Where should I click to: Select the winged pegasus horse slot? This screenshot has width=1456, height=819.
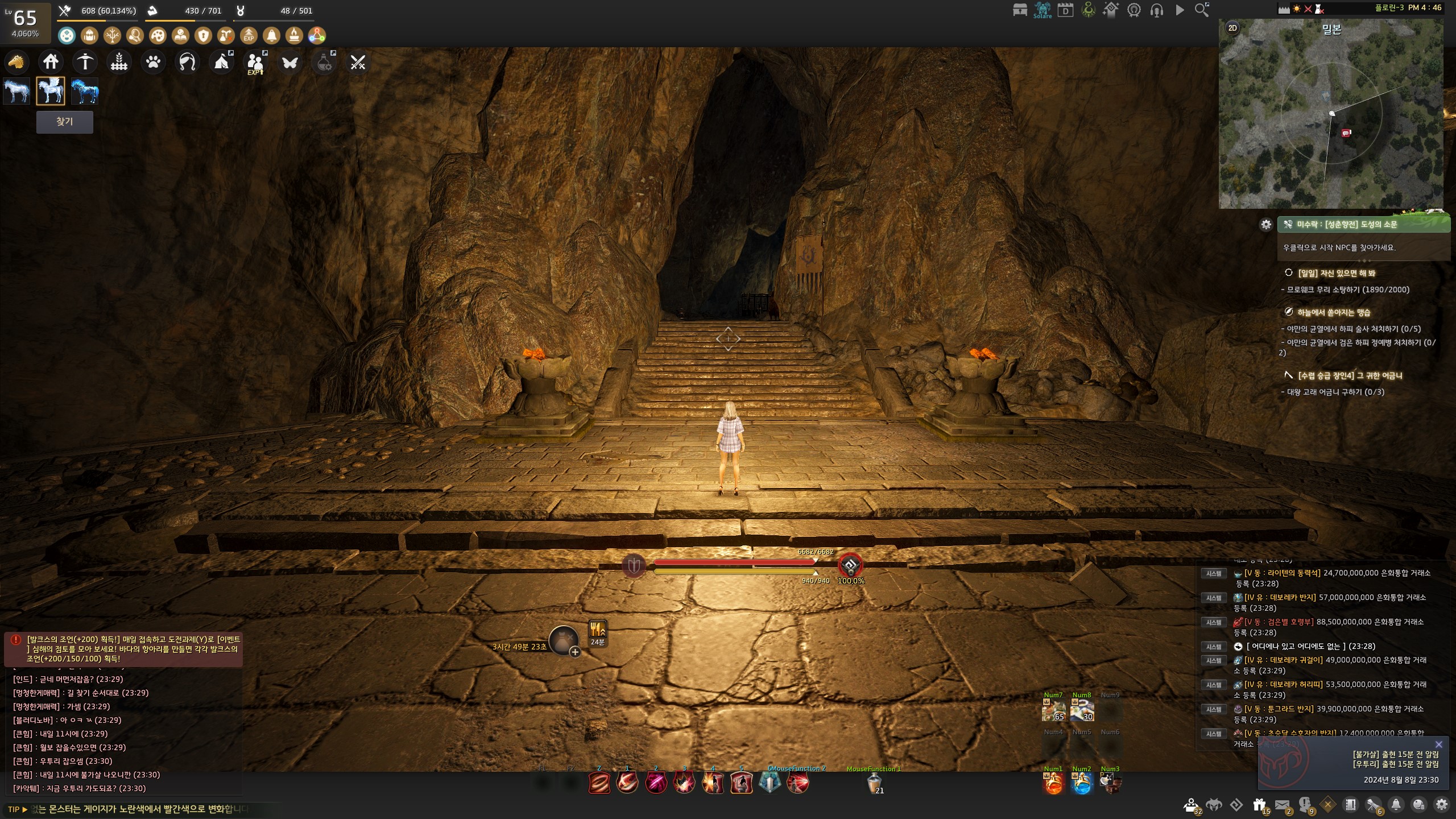tap(51, 91)
